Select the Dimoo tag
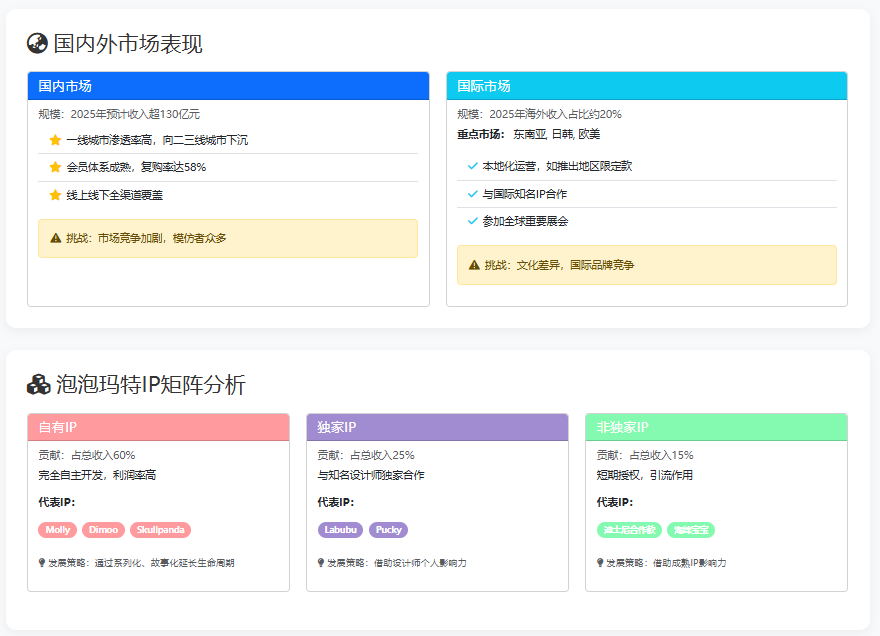Screen dimensions: 880x636 (103, 530)
